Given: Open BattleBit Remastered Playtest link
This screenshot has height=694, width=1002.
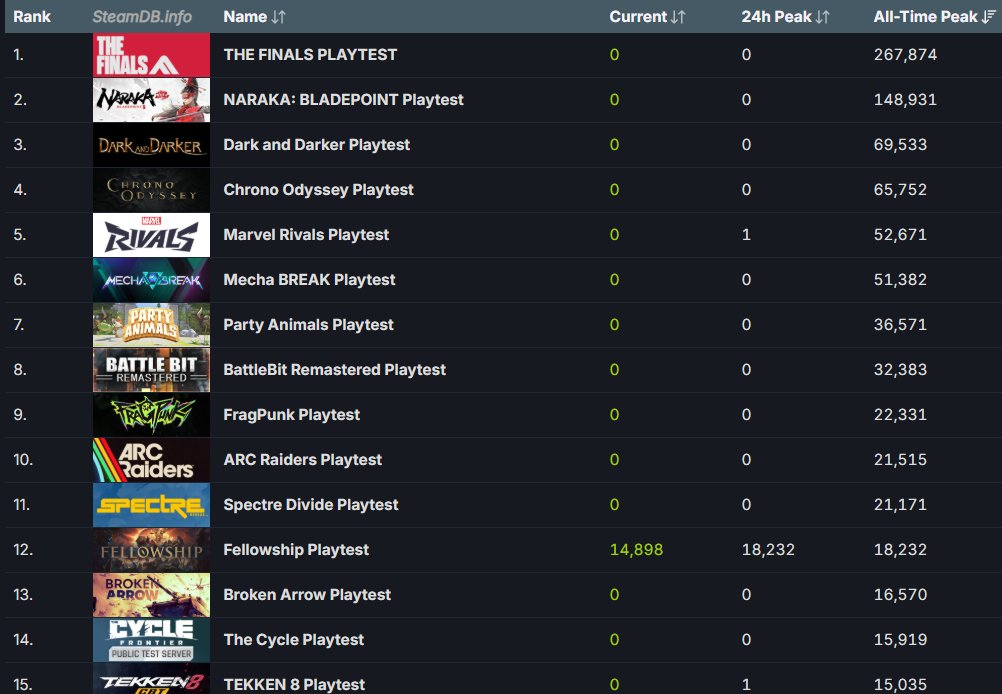Looking at the screenshot, I should point(334,370).
